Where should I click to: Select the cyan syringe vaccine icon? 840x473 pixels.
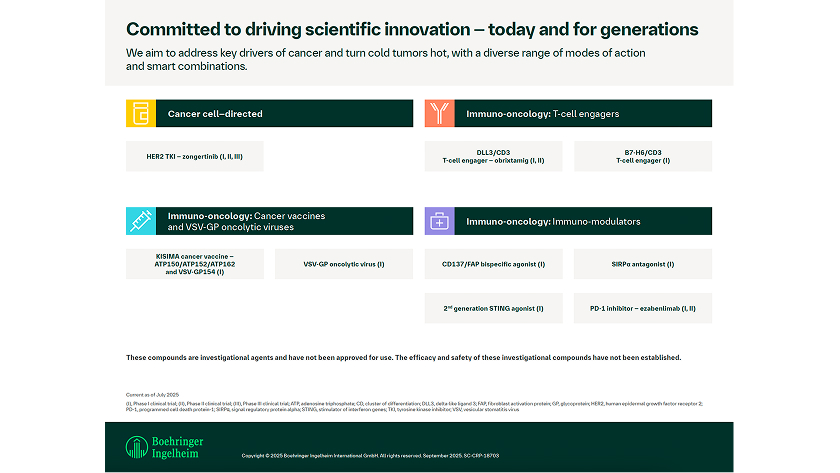[140, 221]
